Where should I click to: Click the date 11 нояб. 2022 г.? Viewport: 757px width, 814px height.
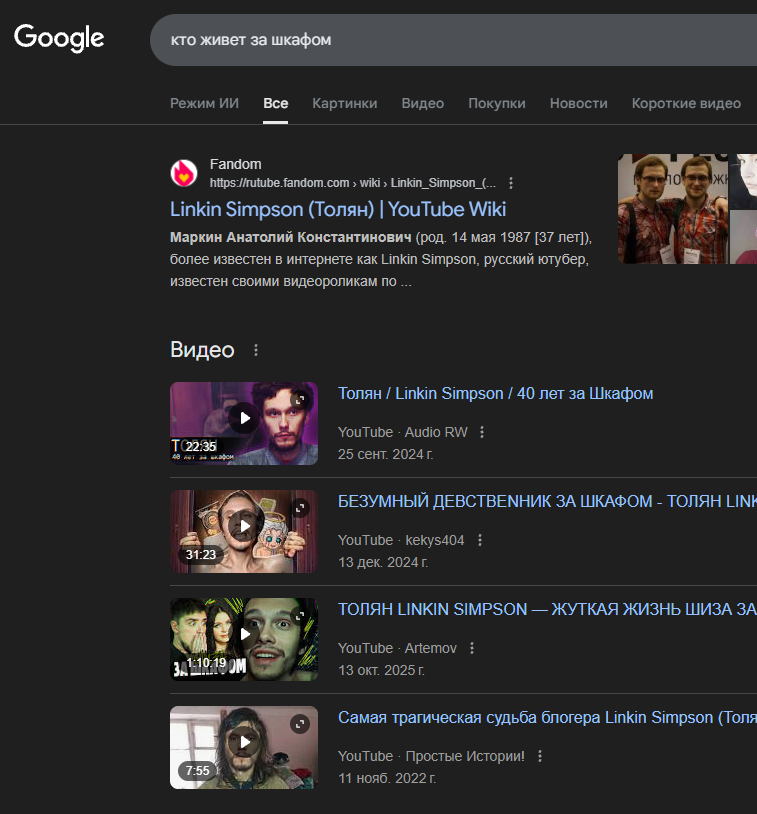click(x=387, y=778)
